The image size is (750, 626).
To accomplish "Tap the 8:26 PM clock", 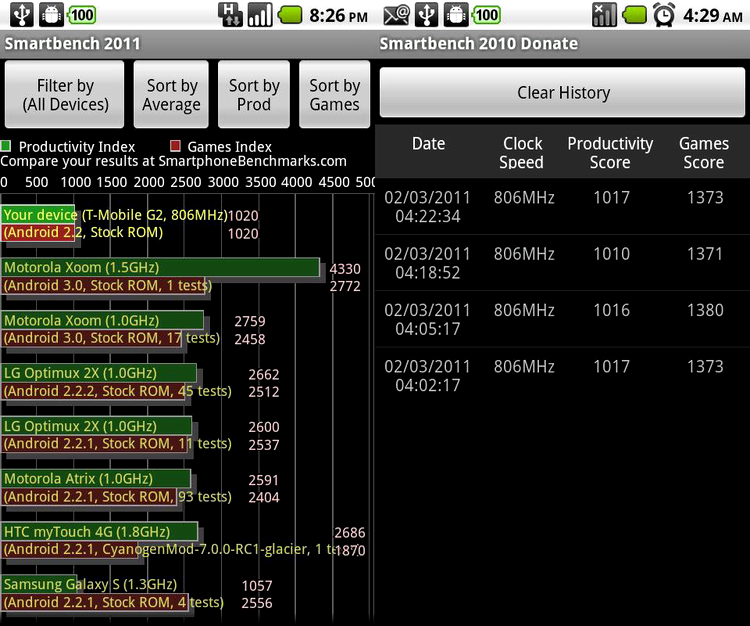I will click(x=339, y=16).
